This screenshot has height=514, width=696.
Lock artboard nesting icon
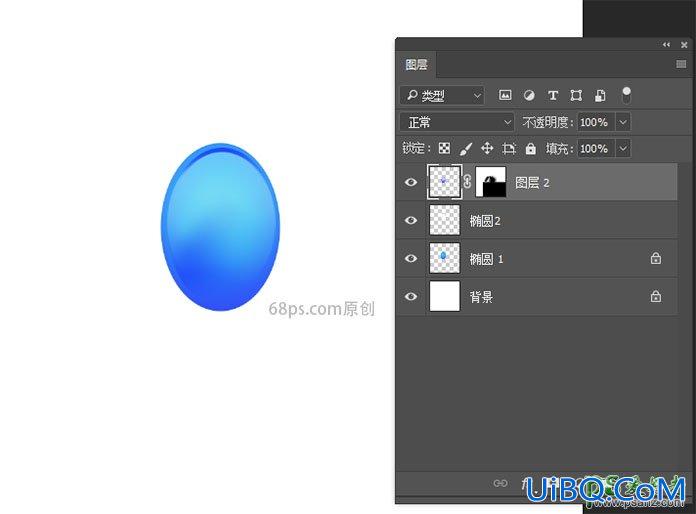tap(509, 148)
